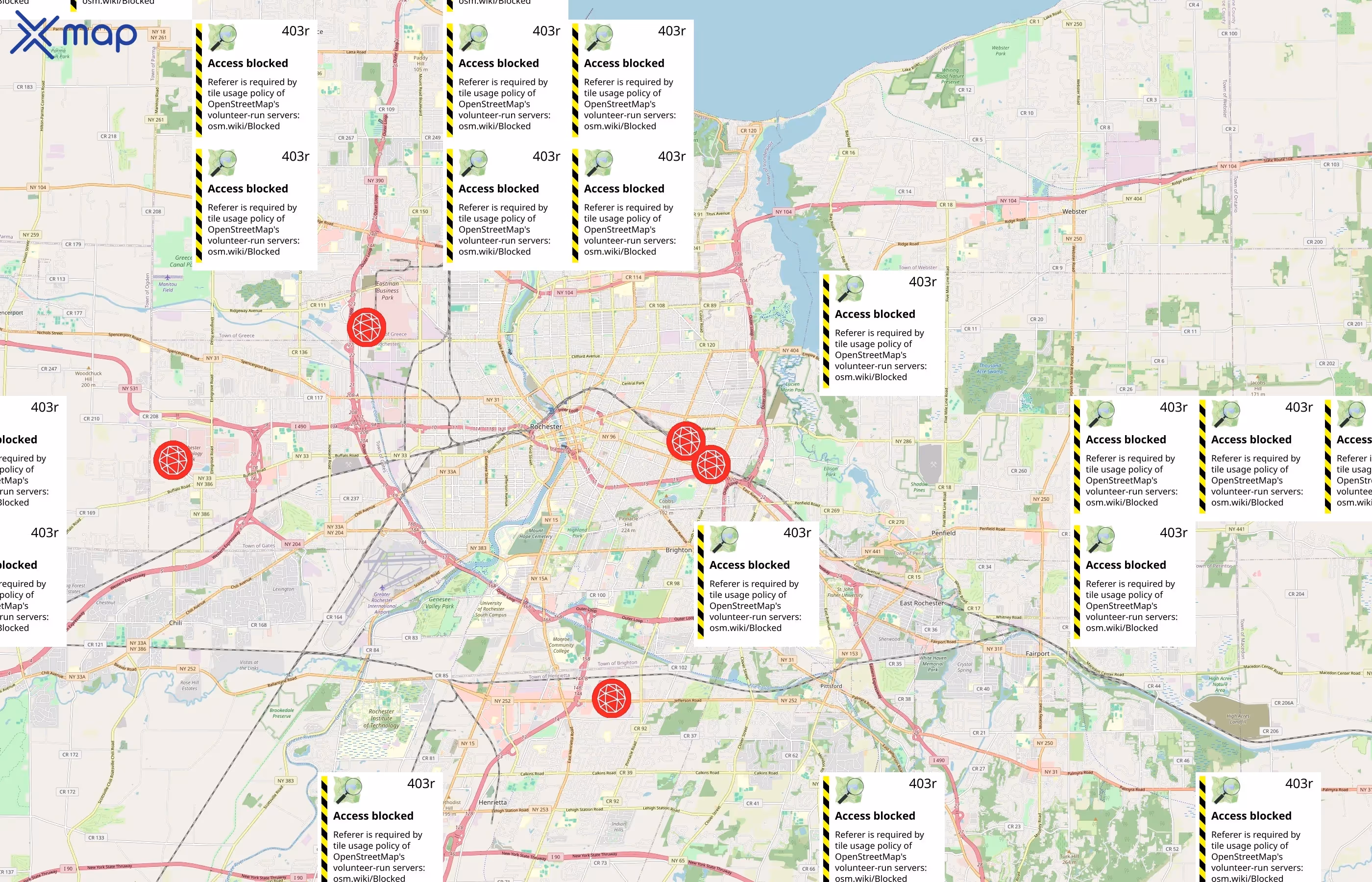The height and width of the screenshot is (882, 1372).
Task: Click the Fairport label
Action: pos(1038,654)
